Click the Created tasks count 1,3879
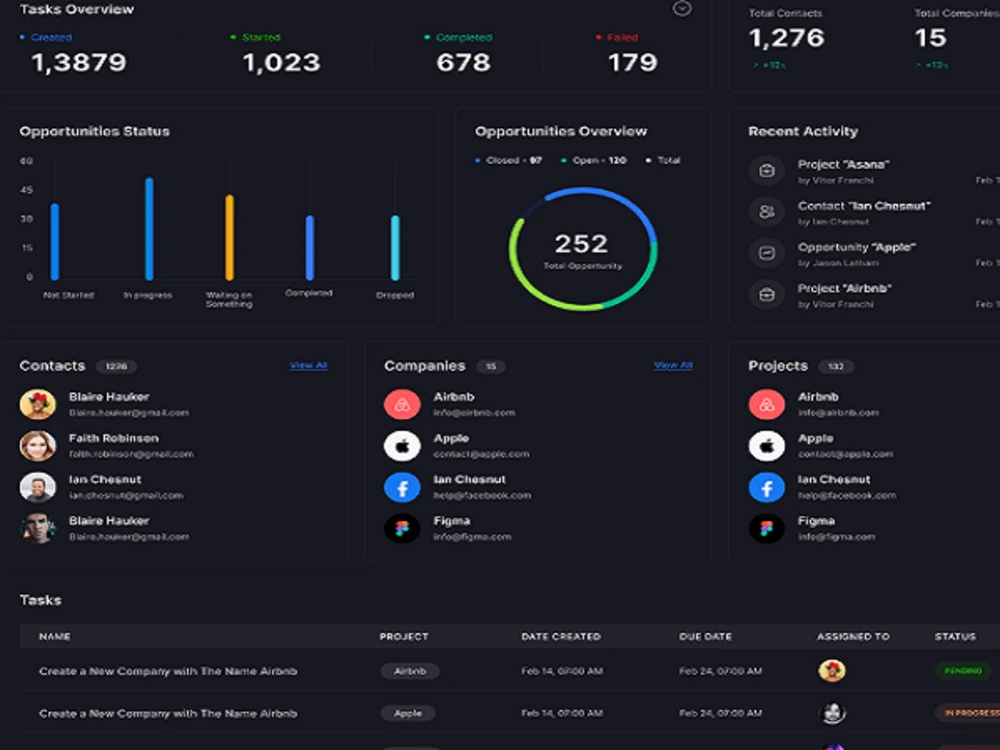Image resolution: width=1000 pixels, height=750 pixels. (79, 62)
